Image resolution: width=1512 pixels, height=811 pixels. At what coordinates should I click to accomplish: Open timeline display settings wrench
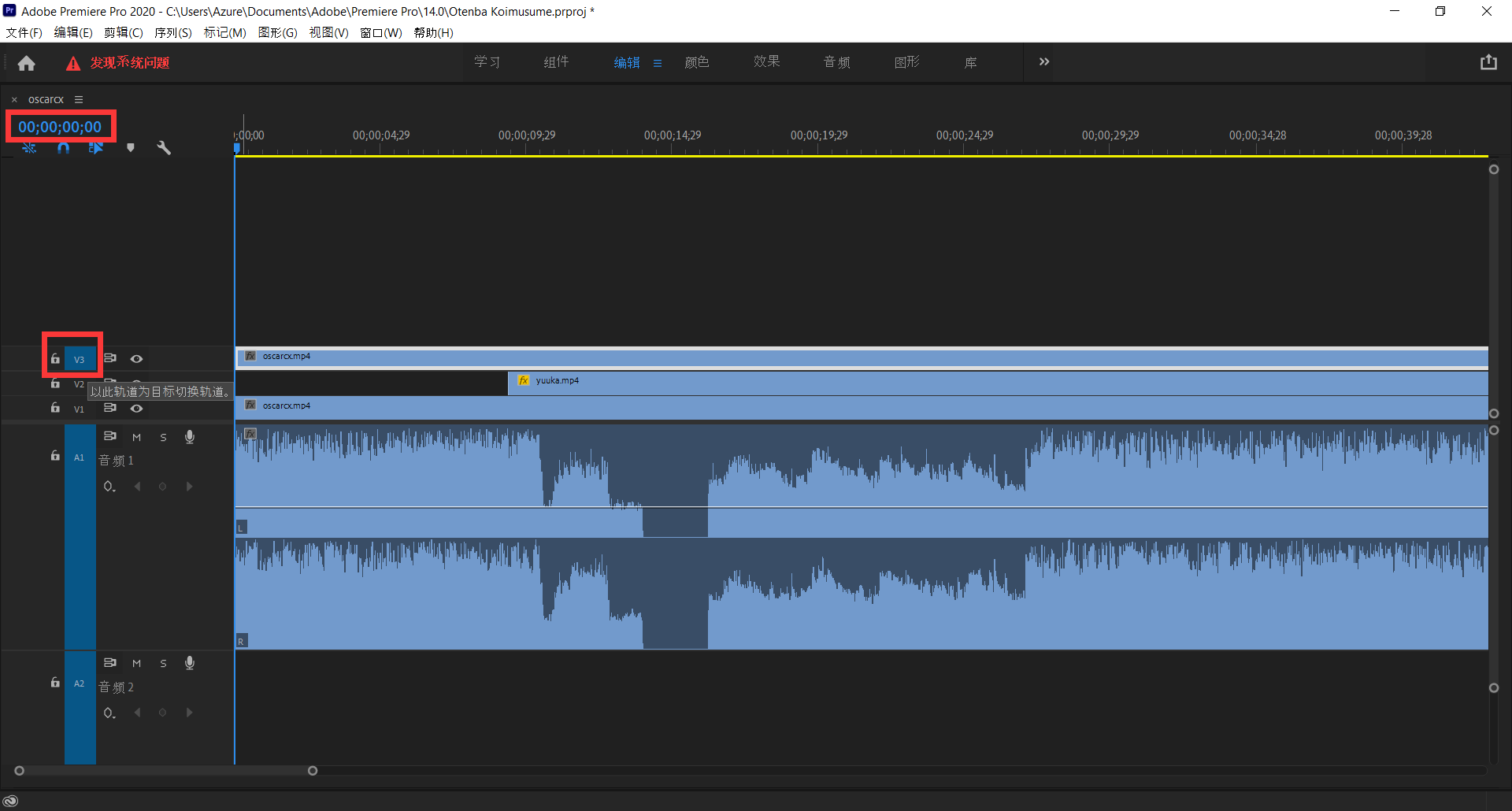point(164,148)
